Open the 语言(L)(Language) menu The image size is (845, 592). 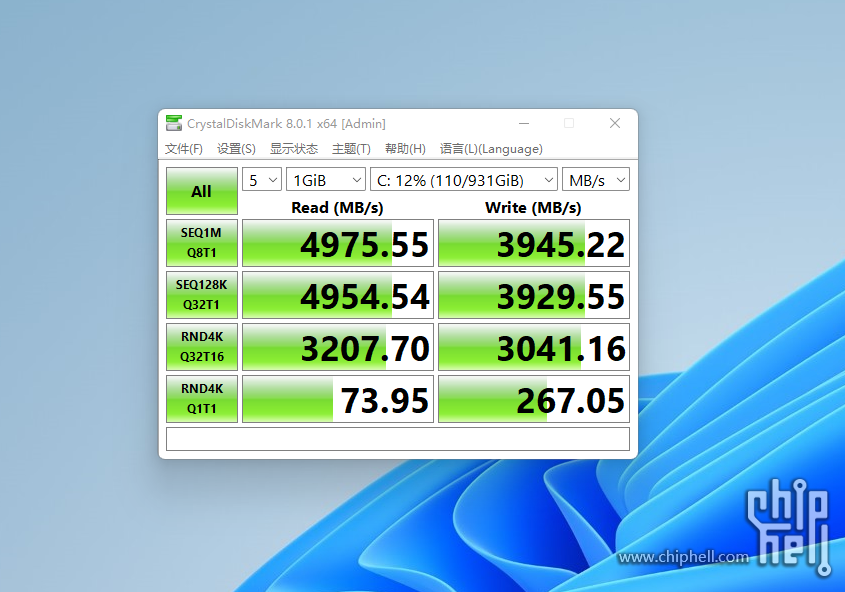[491, 149]
